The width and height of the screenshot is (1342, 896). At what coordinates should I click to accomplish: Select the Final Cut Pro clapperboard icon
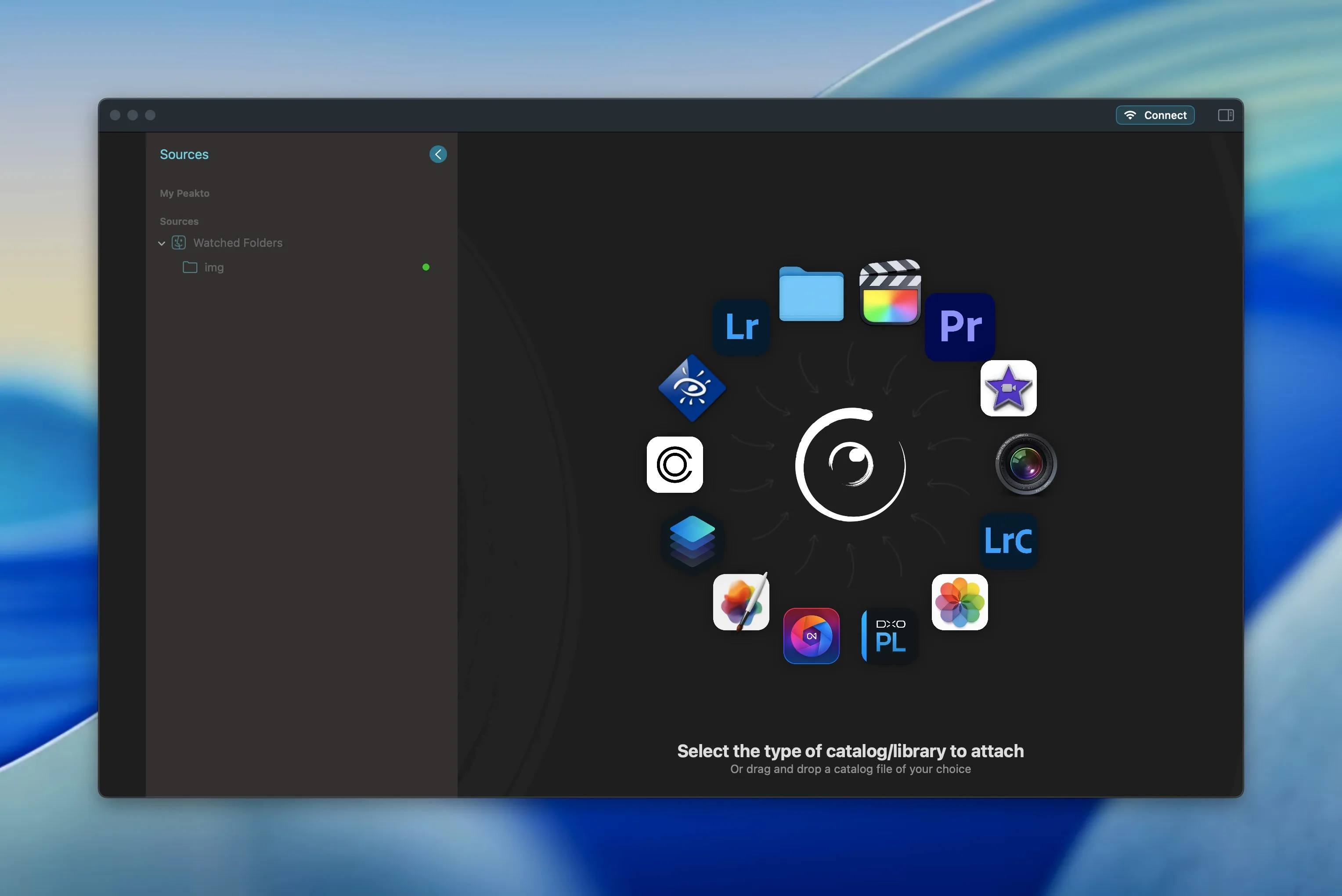tap(890, 293)
